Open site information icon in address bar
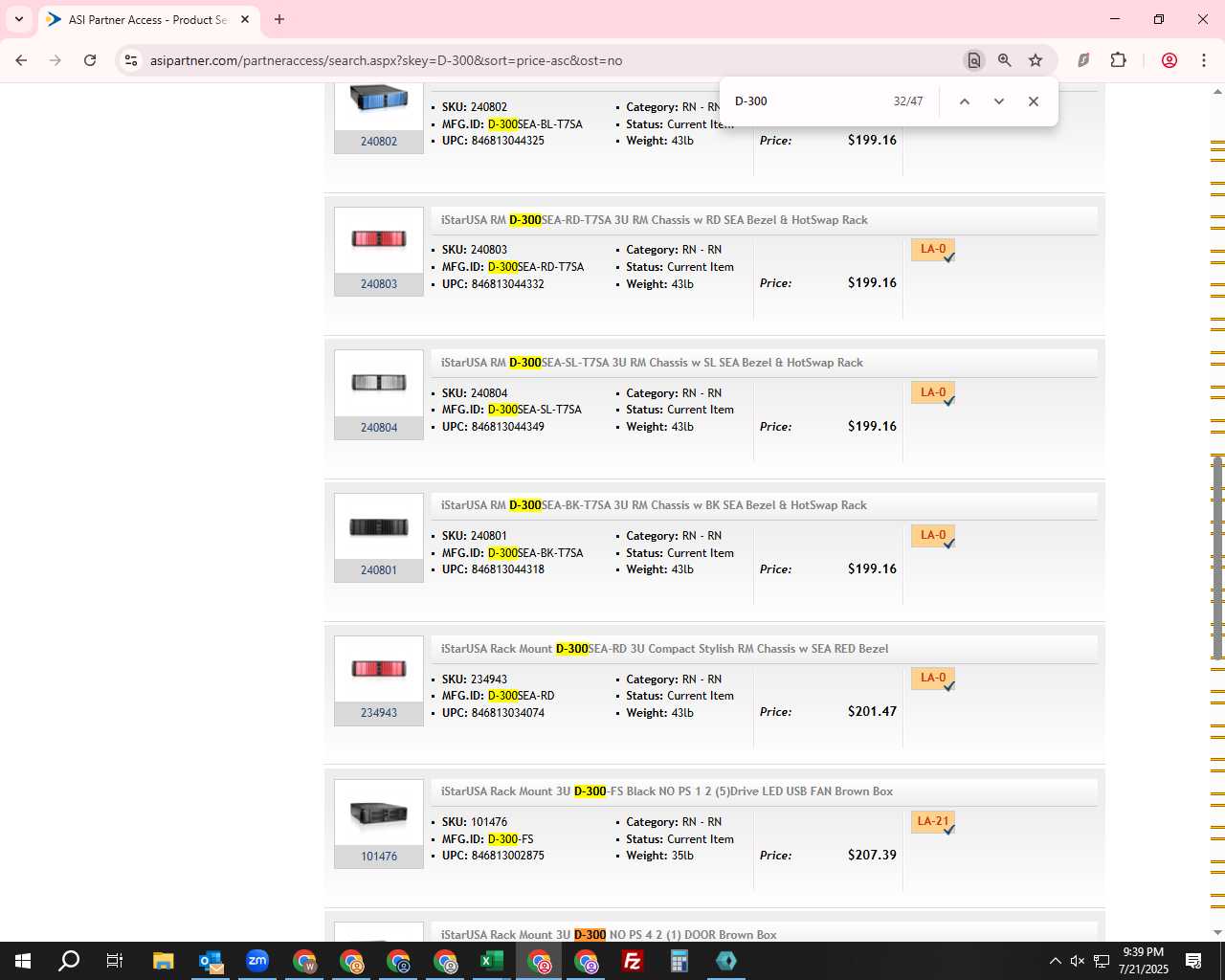This screenshot has height=980, width=1225. point(131,60)
